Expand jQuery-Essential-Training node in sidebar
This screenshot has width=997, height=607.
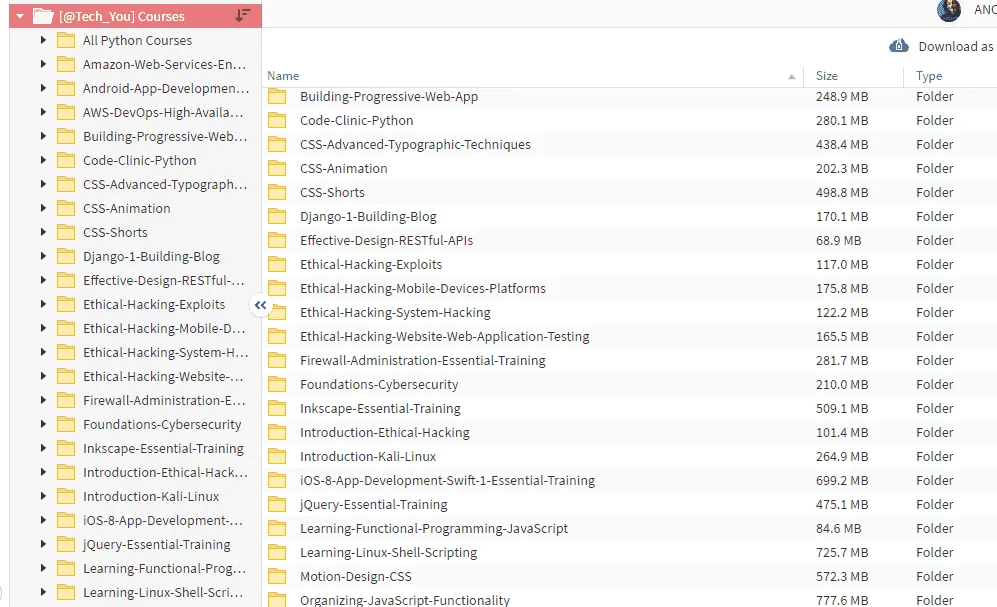pyautogui.click(x=43, y=544)
